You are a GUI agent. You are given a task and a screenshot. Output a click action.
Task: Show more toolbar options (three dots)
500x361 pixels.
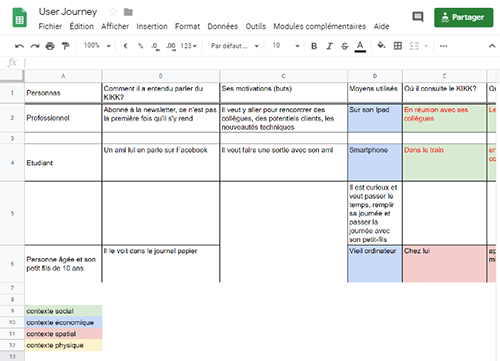click(443, 46)
